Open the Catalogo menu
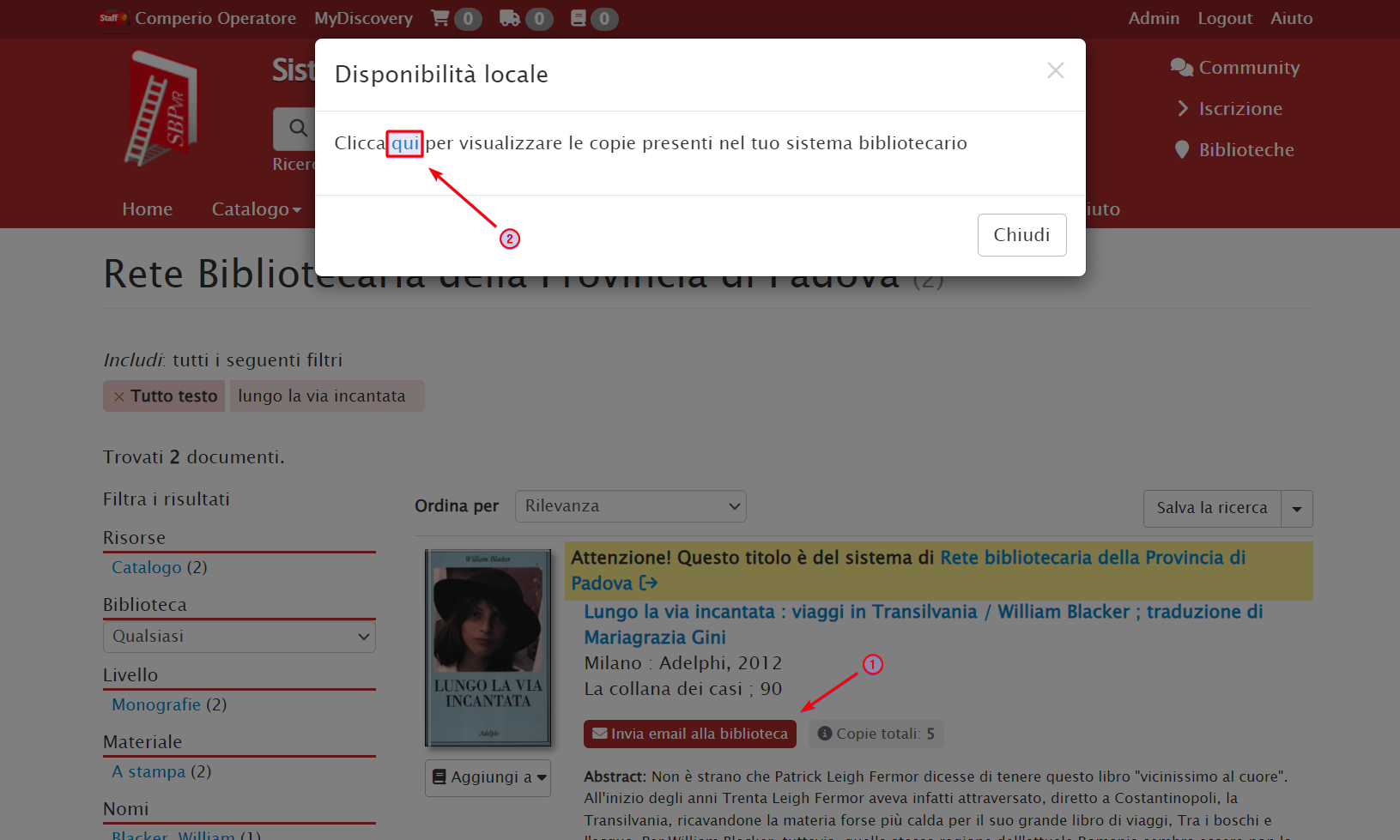Screen dimensions: 1400x840 coord(256,209)
